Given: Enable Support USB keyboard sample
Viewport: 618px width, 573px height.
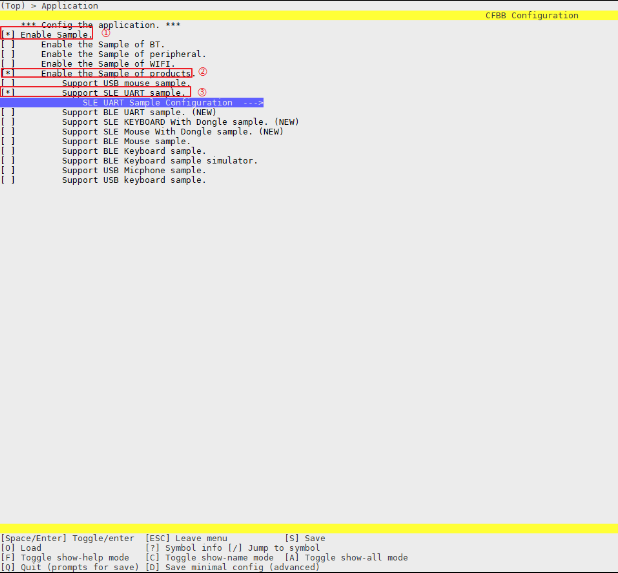Looking at the screenshot, I should pos(8,181).
